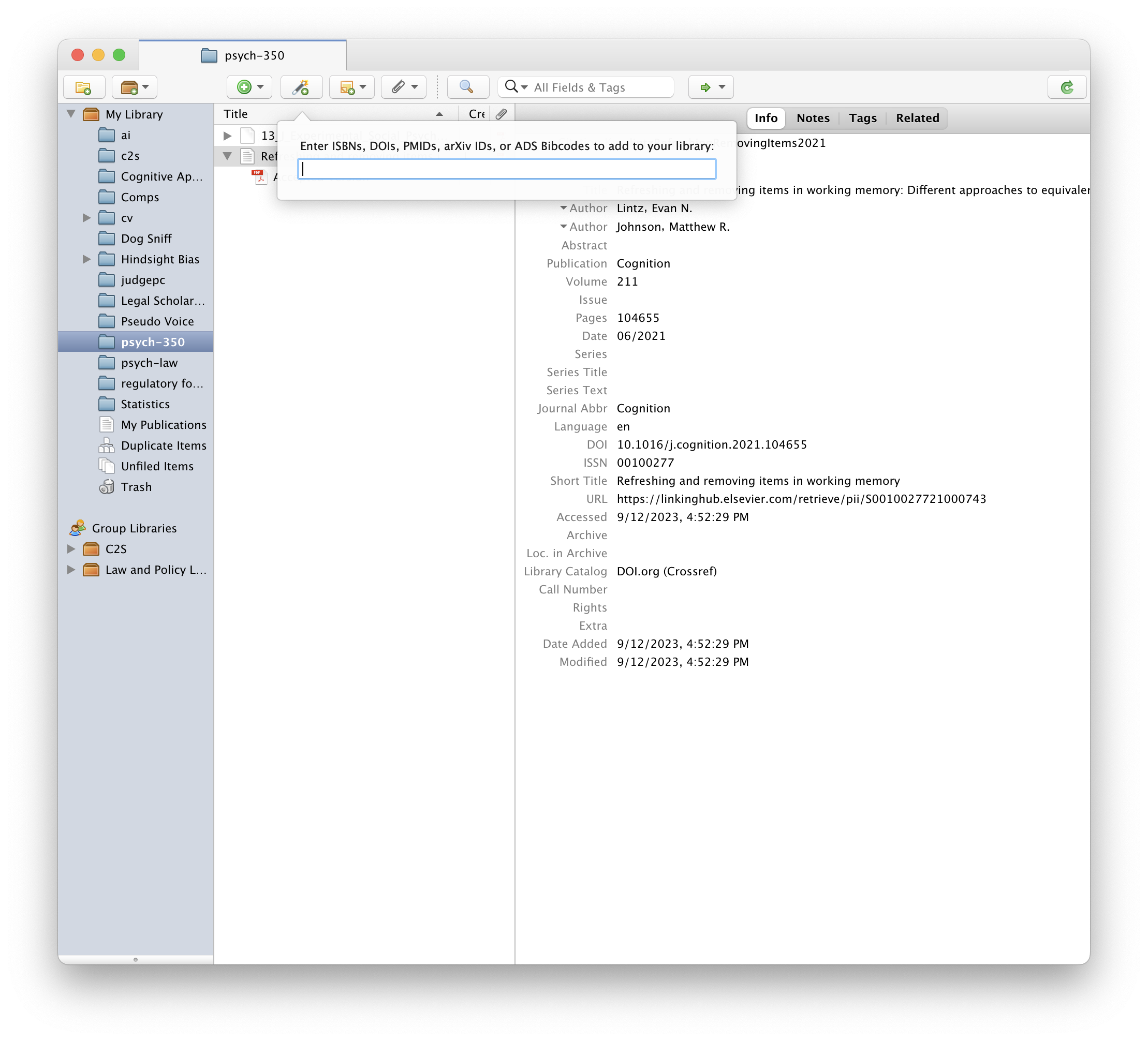Expand the C2S group library
This screenshot has width=1148, height=1041.
pos(70,548)
